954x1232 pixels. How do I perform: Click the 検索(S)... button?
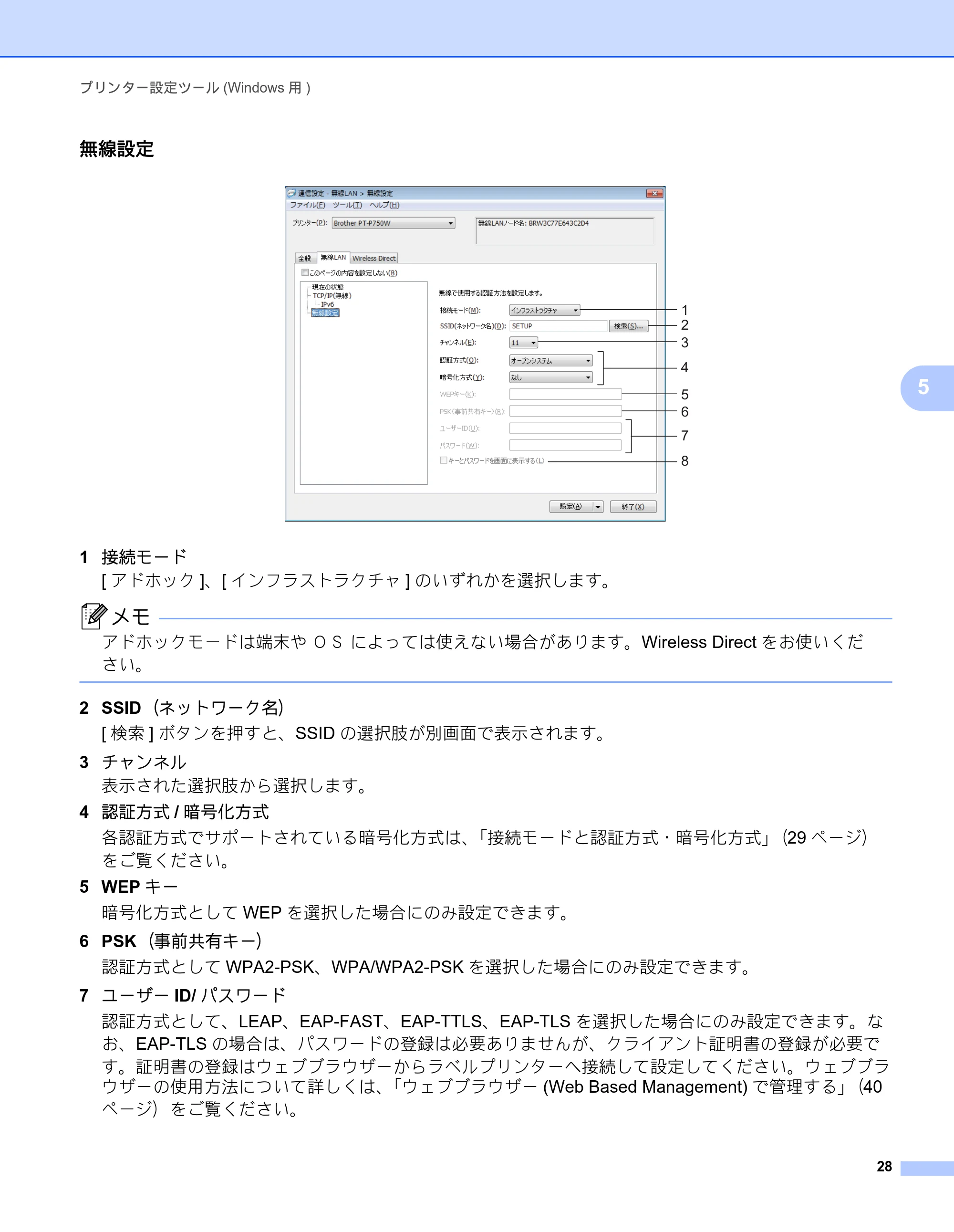pyautogui.click(x=629, y=326)
